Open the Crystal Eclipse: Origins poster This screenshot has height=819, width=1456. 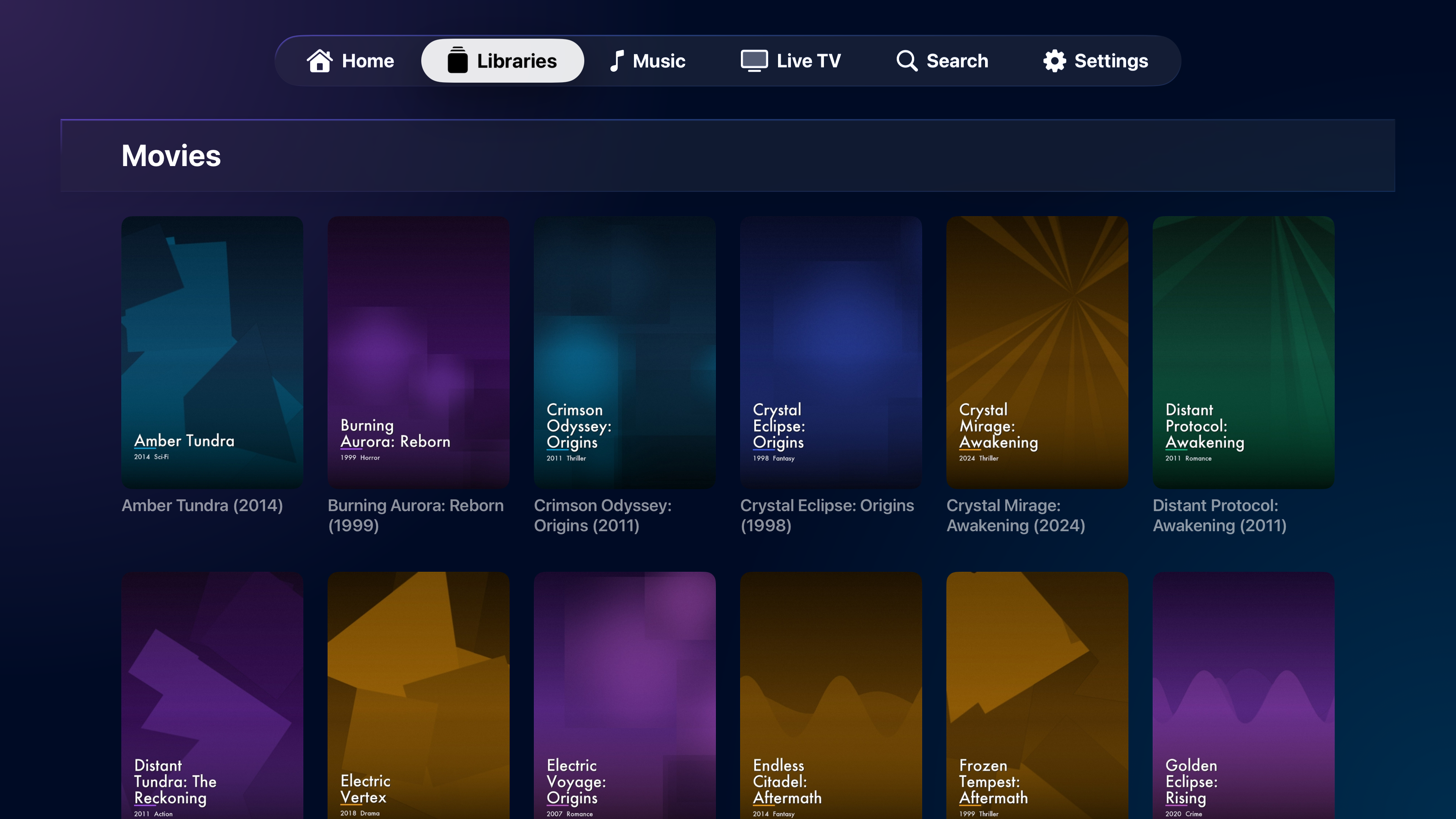point(831,352)
